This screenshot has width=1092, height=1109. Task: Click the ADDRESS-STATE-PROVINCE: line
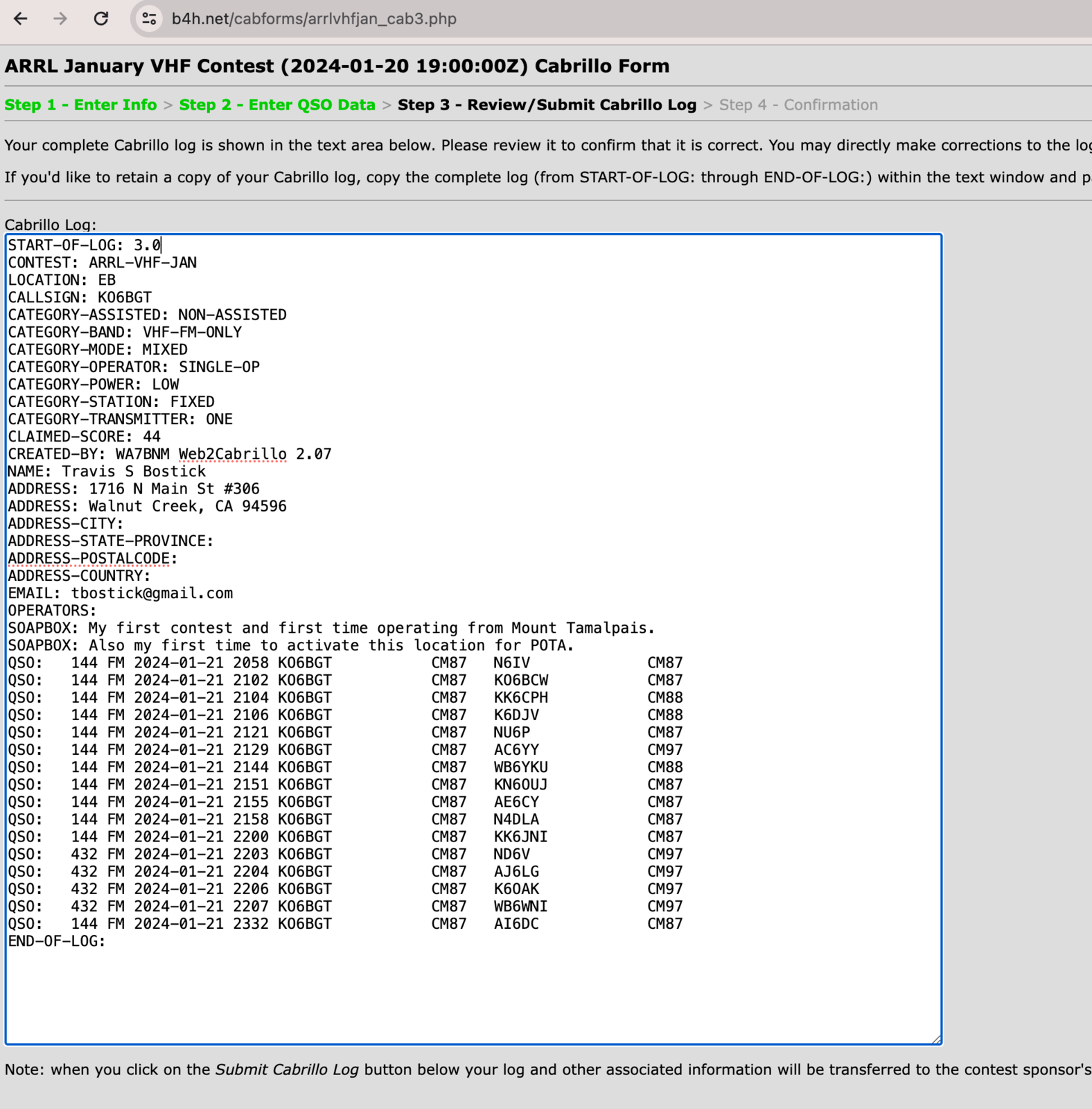(x=111, y=541)
